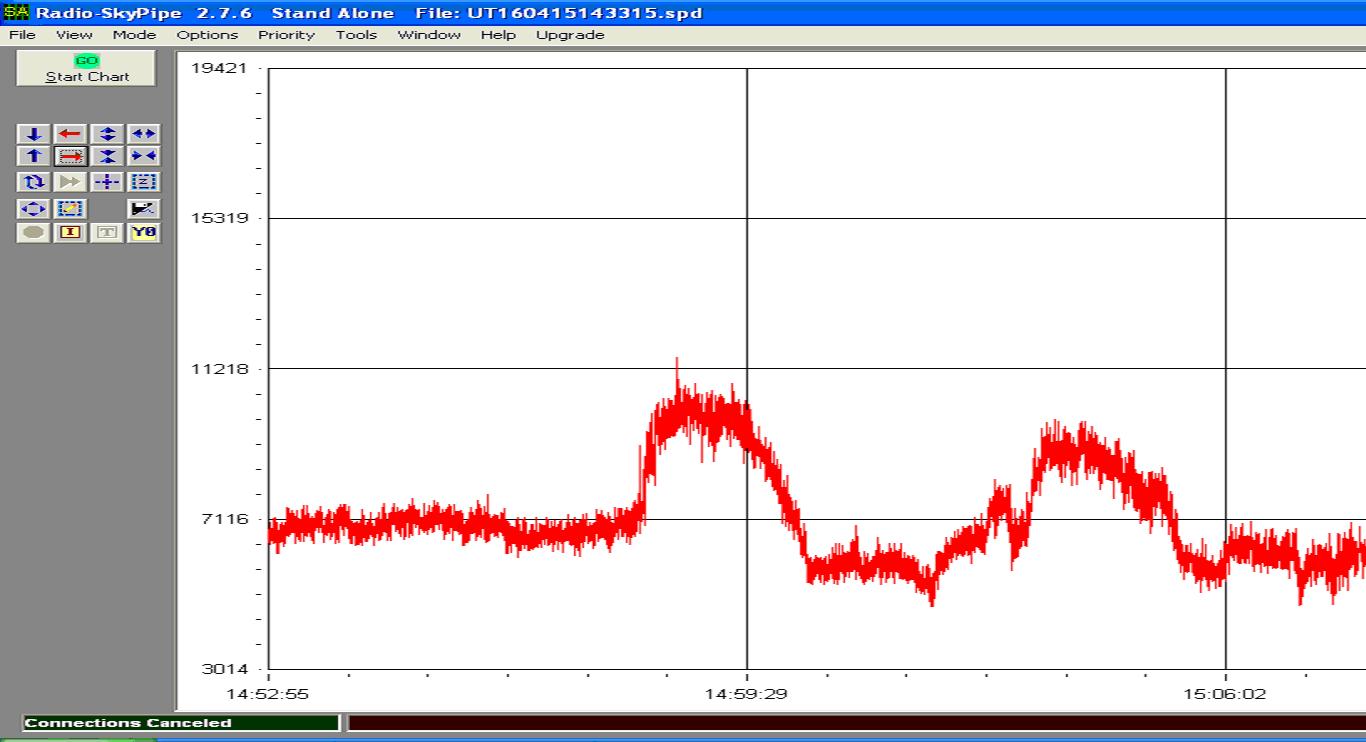Open the Help menu
This screenshot has width=1366, height=742.
coord(498,35)
